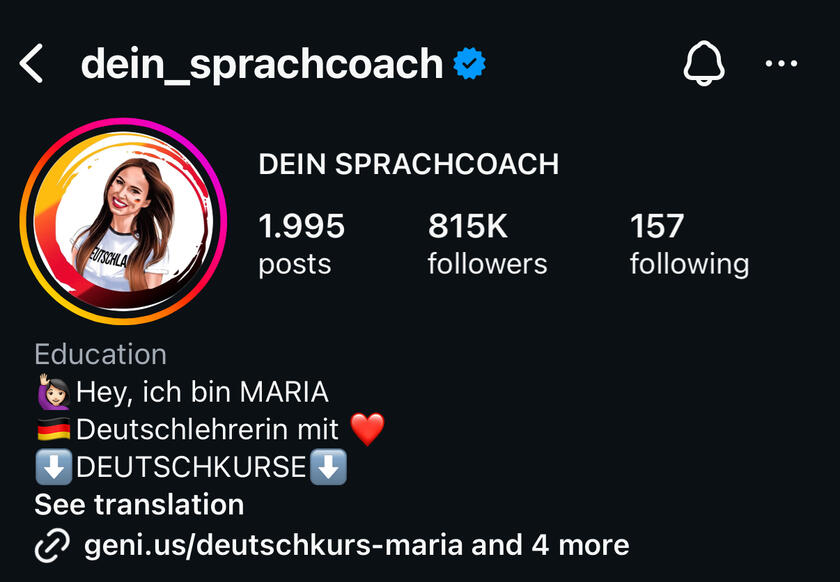Tap the 1.995 posts count
The width and height of the screenshot is (840, 582).
[302, 244]
